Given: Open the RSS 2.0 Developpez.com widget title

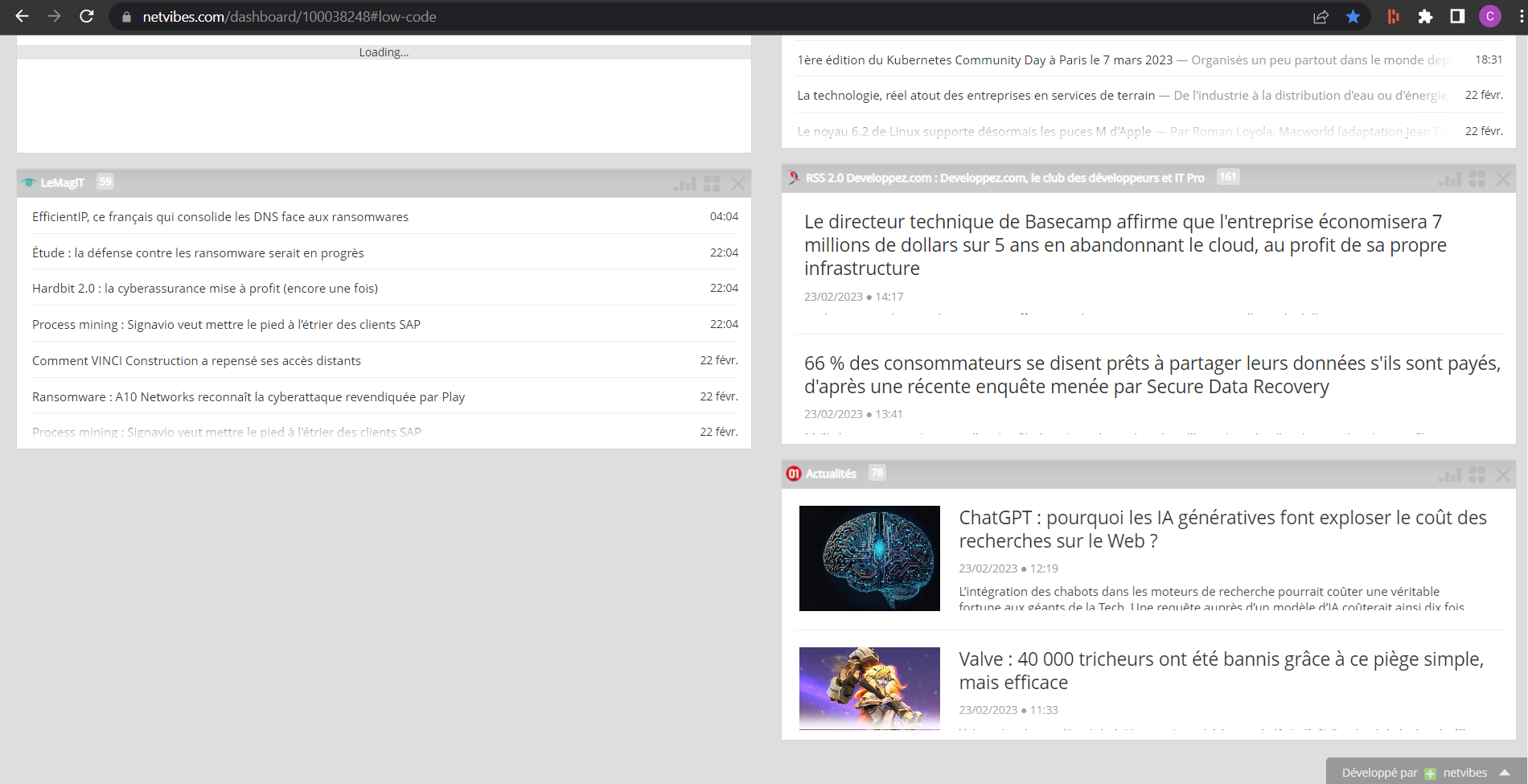Looking at the screenshot, I should tap(1005, 178).
